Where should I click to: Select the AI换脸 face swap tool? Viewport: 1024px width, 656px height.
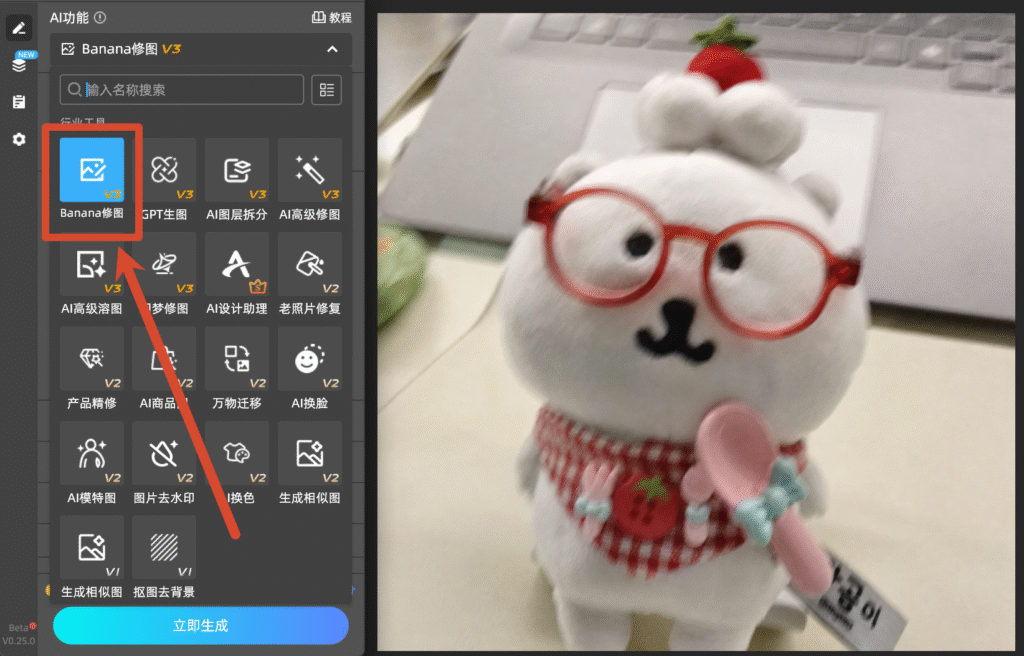point(310,359)
